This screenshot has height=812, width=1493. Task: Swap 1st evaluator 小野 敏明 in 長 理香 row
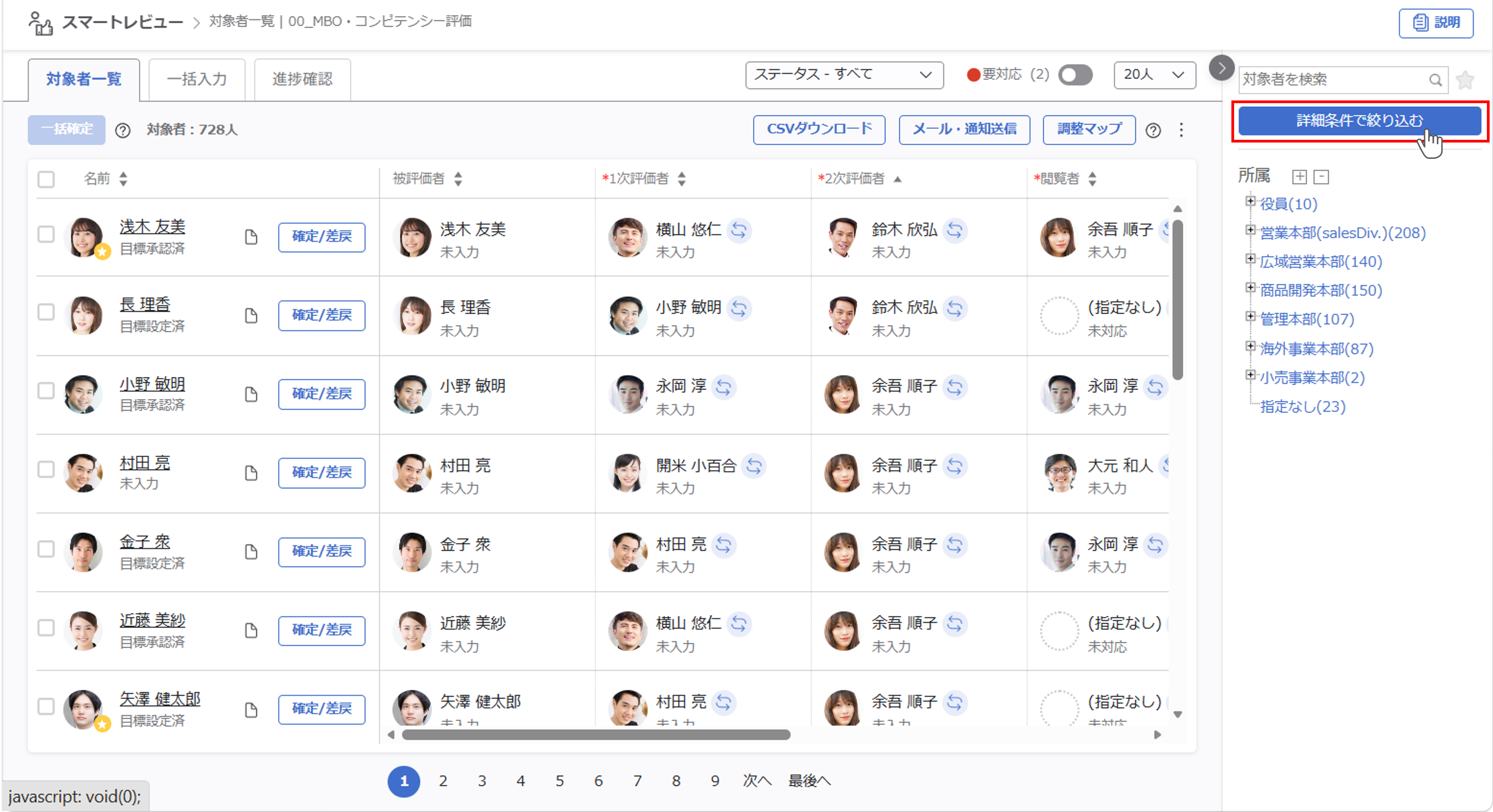tap(738, 308)
